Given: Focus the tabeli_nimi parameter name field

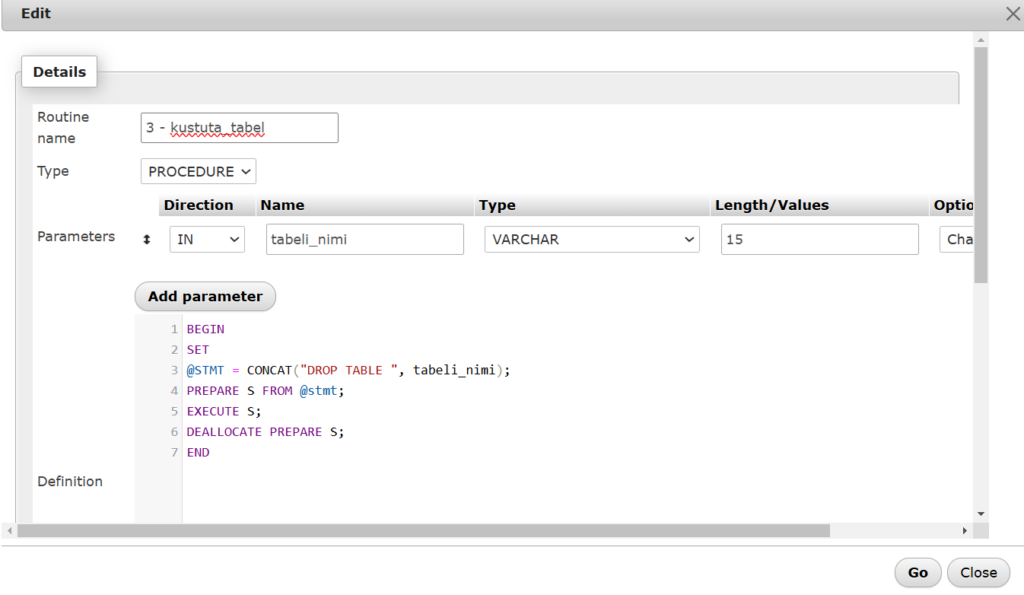Looking at the screenshot, I should coord(365,240).
